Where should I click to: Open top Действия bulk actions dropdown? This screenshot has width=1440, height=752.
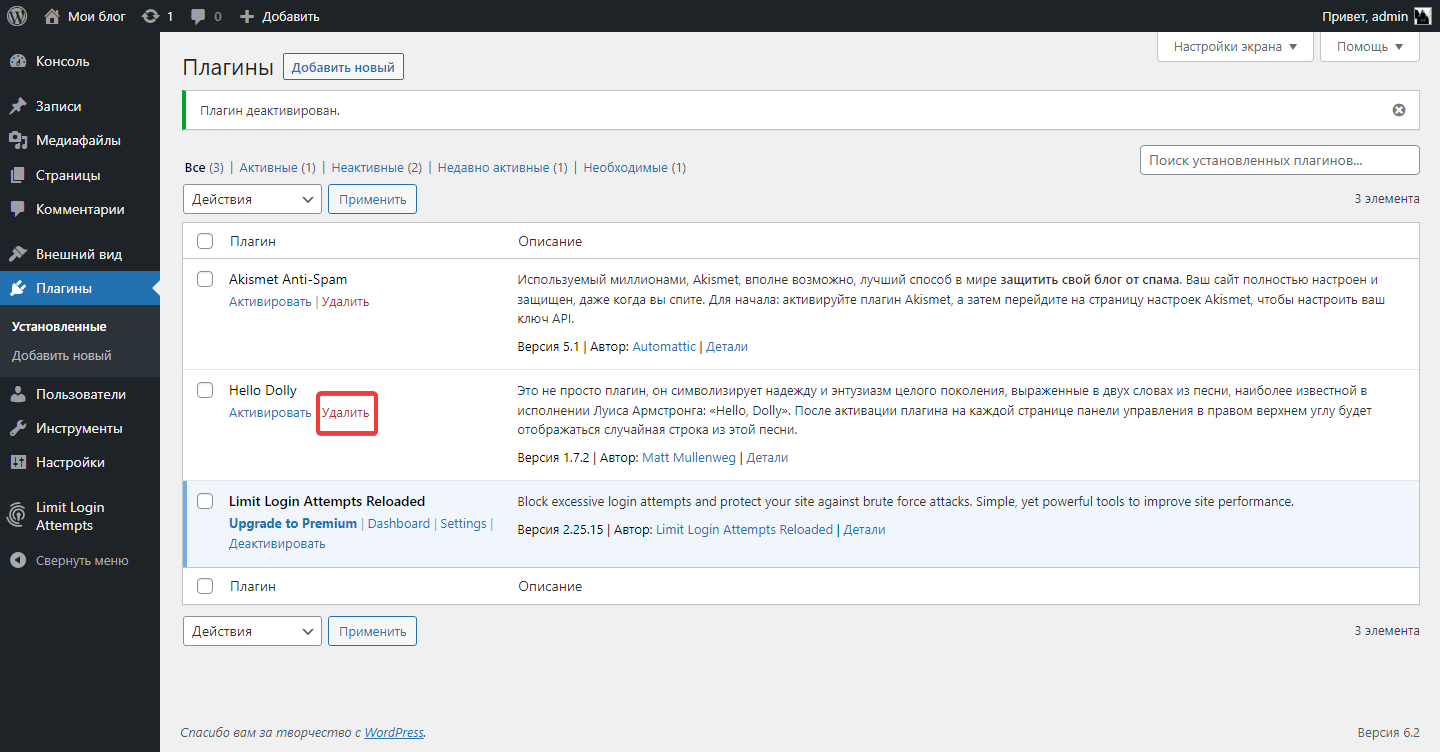(253, 199)
